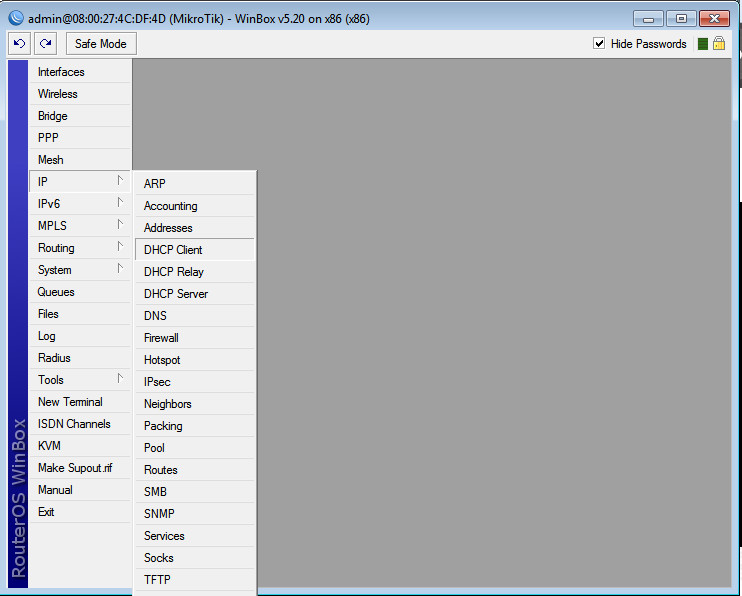This screenshot has width=742, height=596.
Task: Enable Safe Mode button
Action: click(101, 44)
